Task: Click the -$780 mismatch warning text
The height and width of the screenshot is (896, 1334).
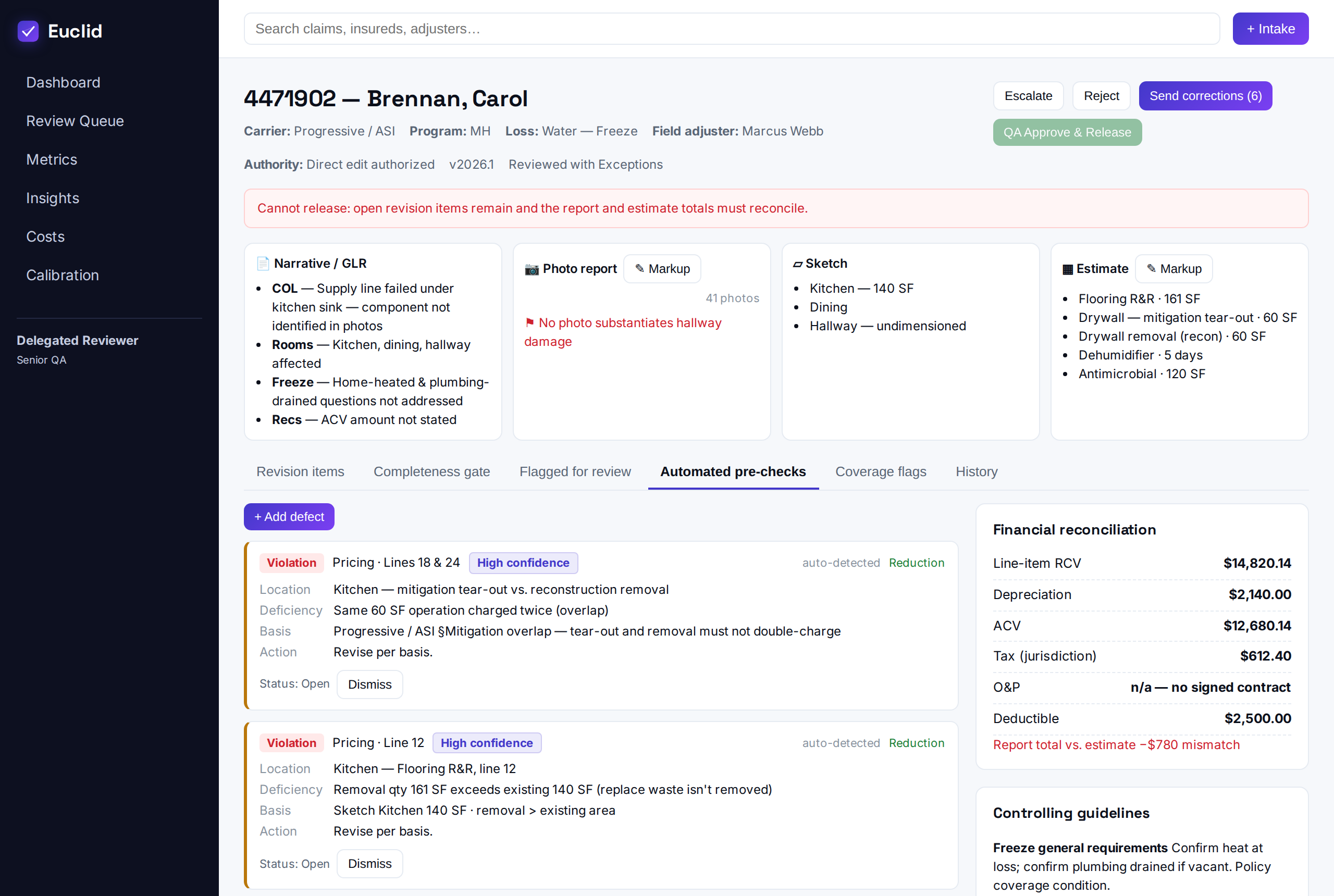Action: click(x=1116, y=744)
